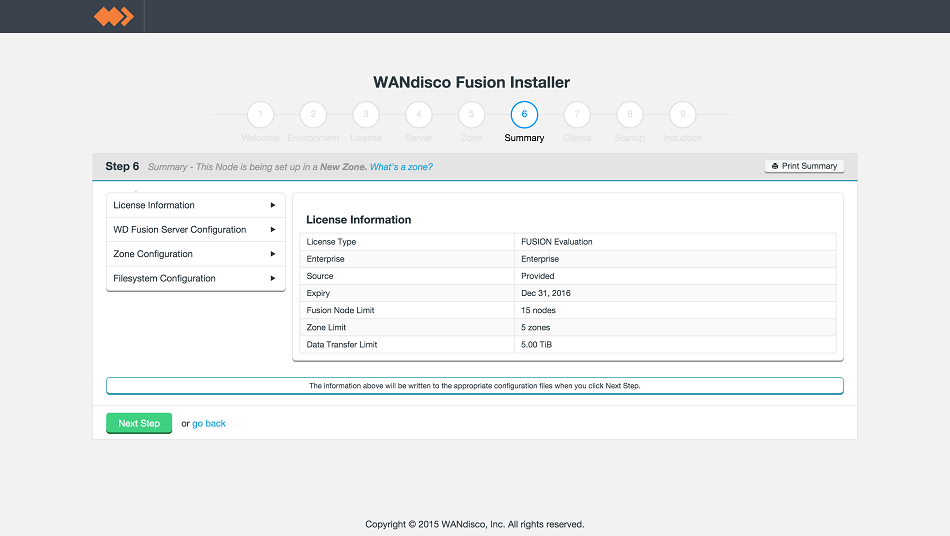Click the 15 nodes value

(x=538, y=310)
